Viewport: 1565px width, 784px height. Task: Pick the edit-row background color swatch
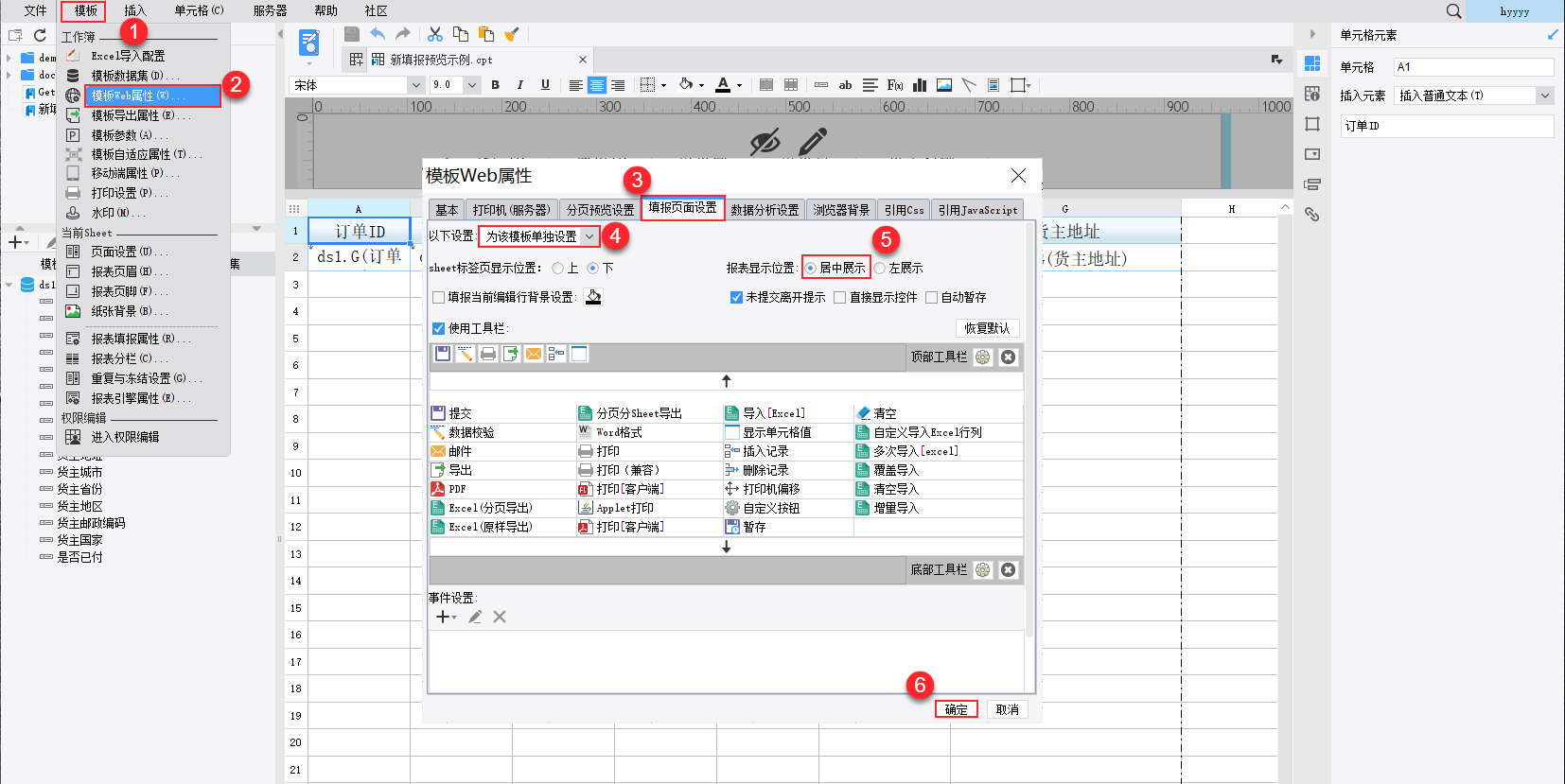[593, 297]
